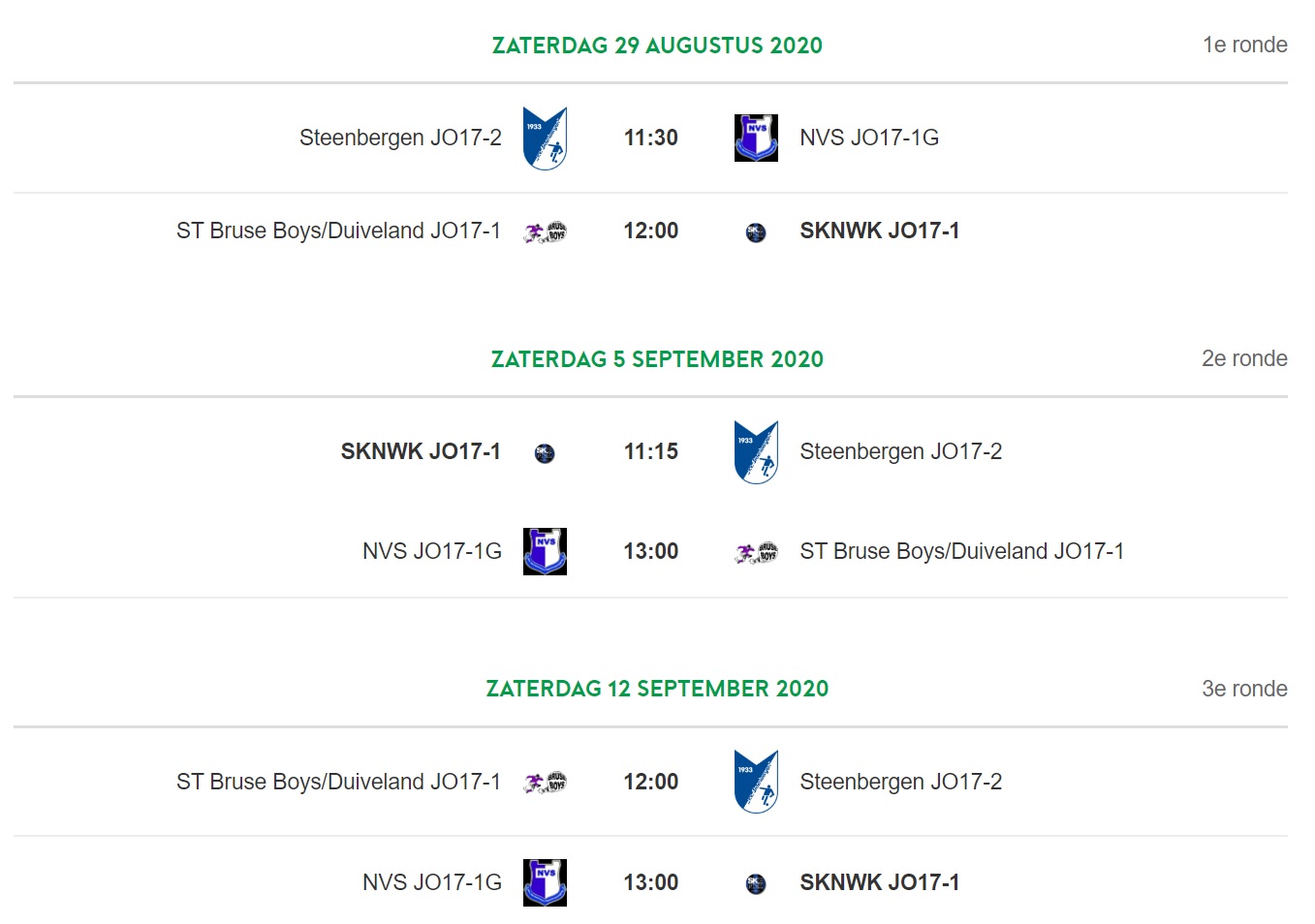Open match details at 11:15 kickoff

(x=650, y=451)
